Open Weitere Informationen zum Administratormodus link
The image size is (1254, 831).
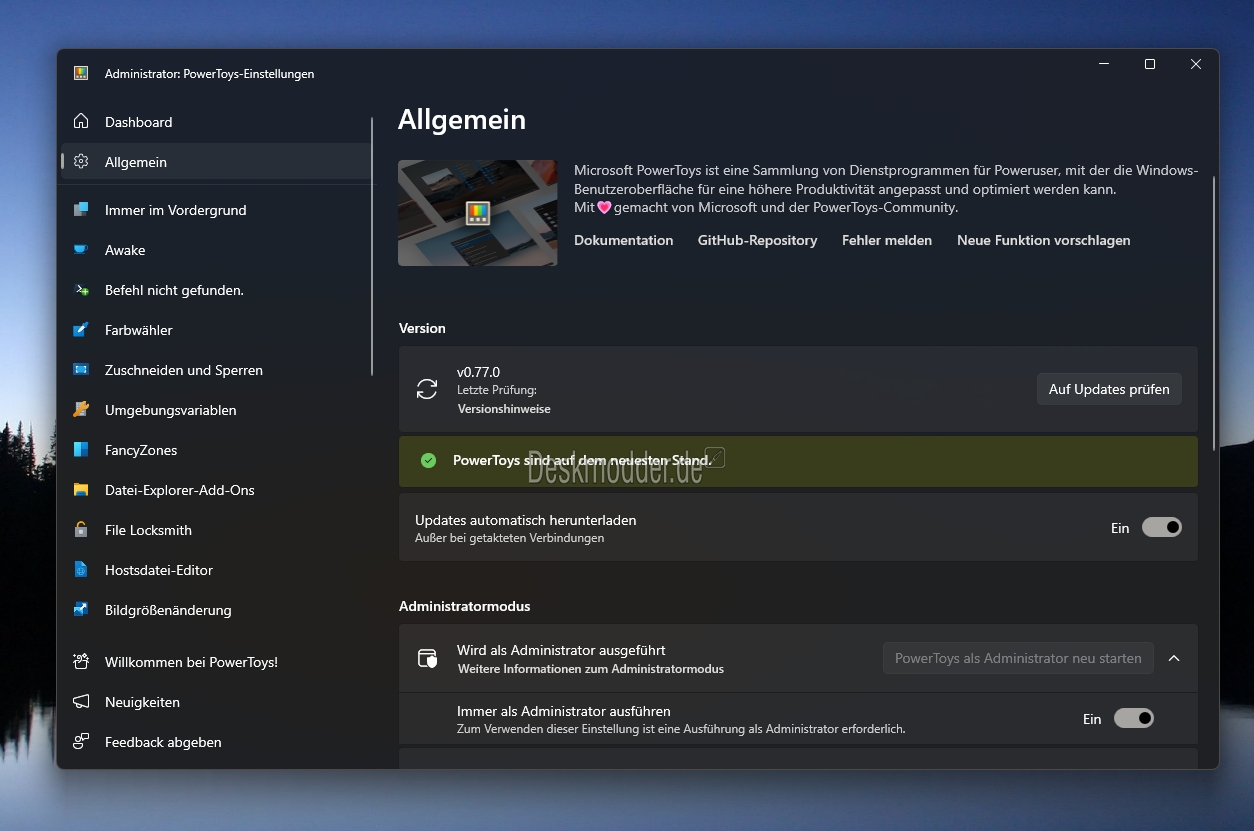[x=591, y=669]
